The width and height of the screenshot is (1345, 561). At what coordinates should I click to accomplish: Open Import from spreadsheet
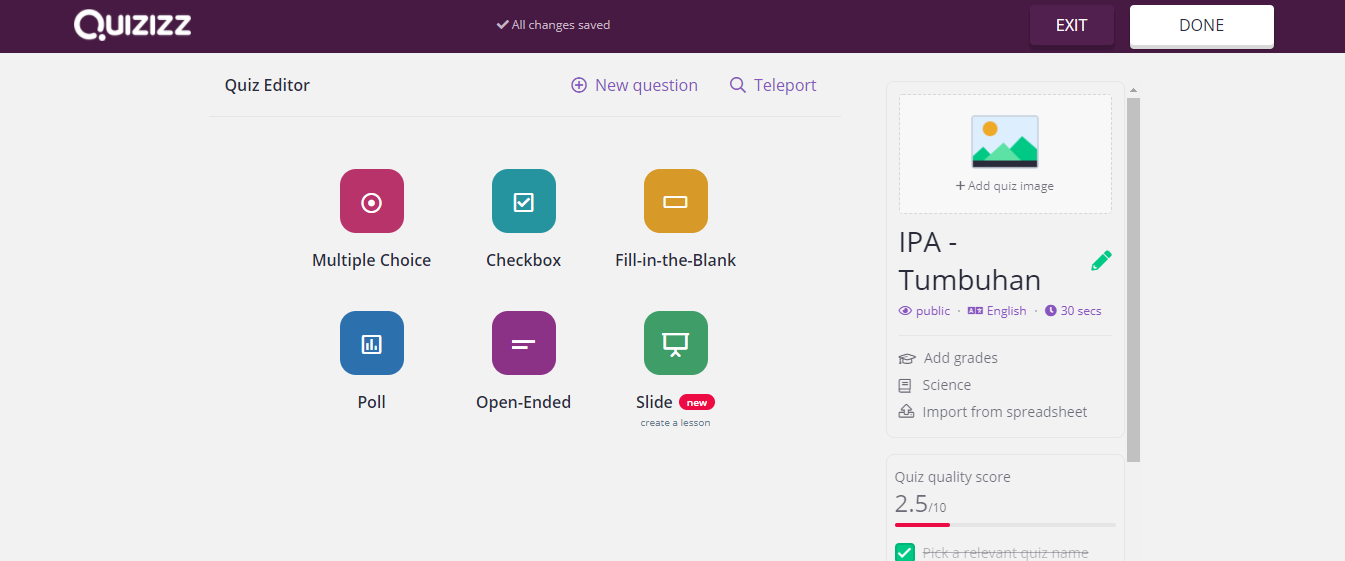[x=993, y=412]
